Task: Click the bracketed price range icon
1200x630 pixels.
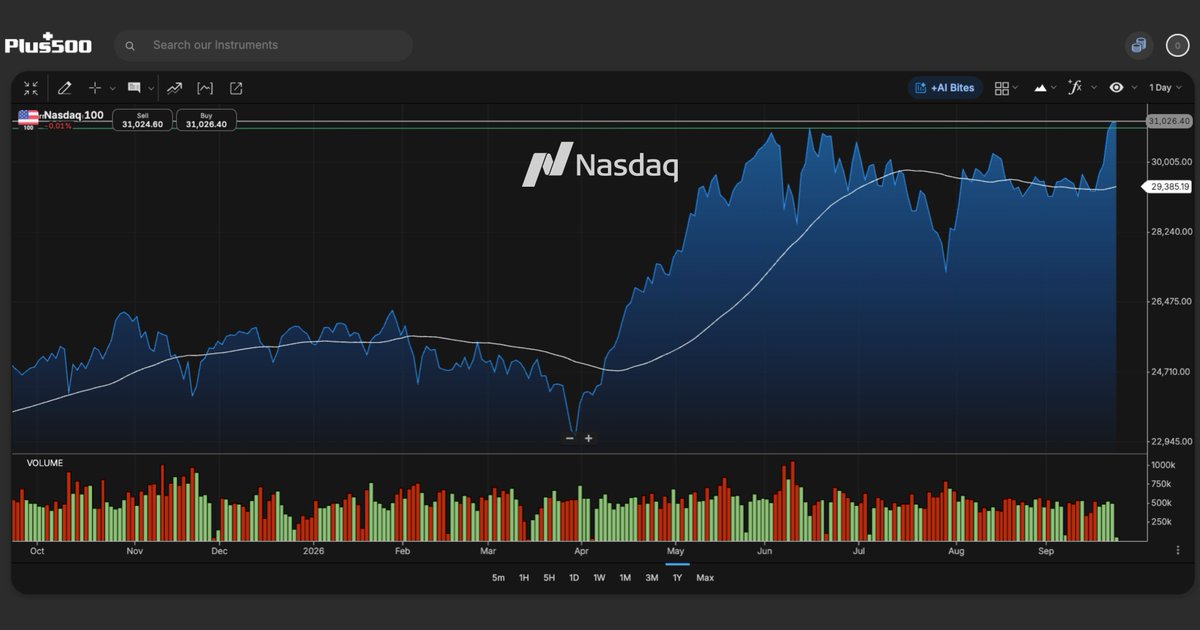Action: point(205,88)
